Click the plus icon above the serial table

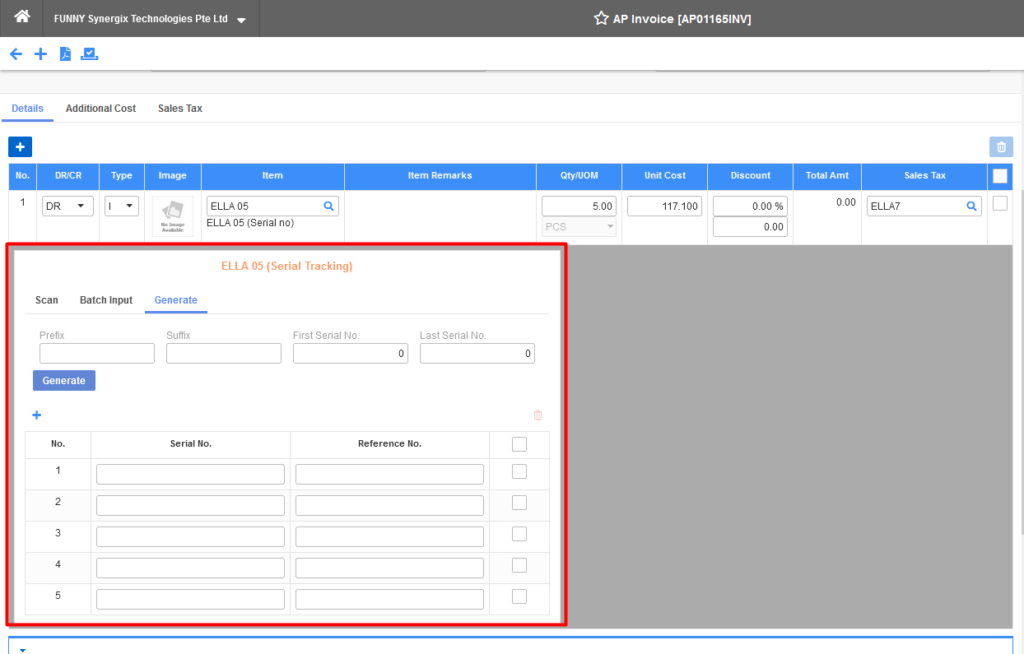pyautogui.click(x=37, y=415)
